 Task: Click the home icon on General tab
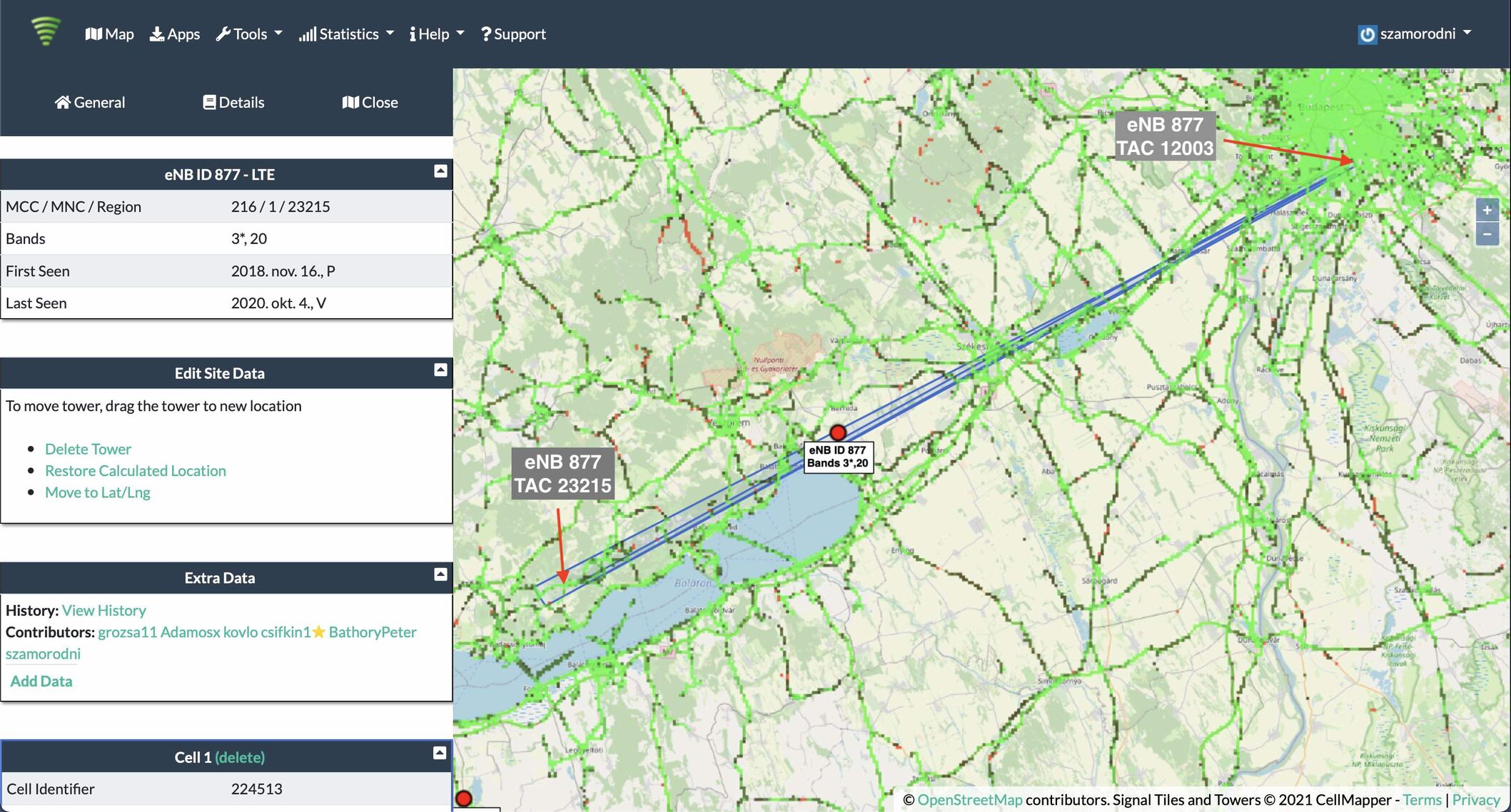coord(63,102)
